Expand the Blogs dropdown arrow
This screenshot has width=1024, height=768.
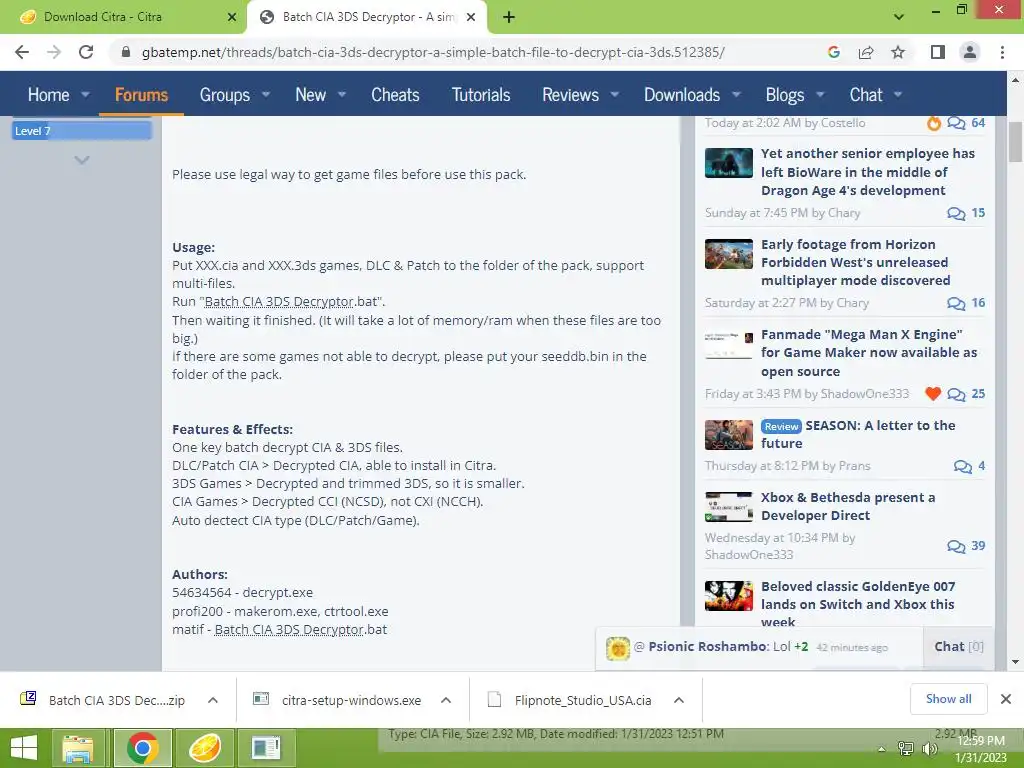(x=820, y=95)
